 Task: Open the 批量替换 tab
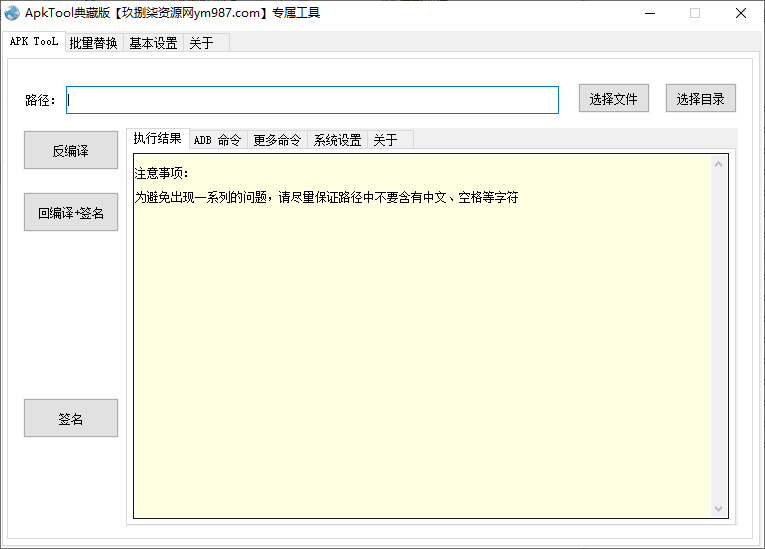[x=94, y=43]
